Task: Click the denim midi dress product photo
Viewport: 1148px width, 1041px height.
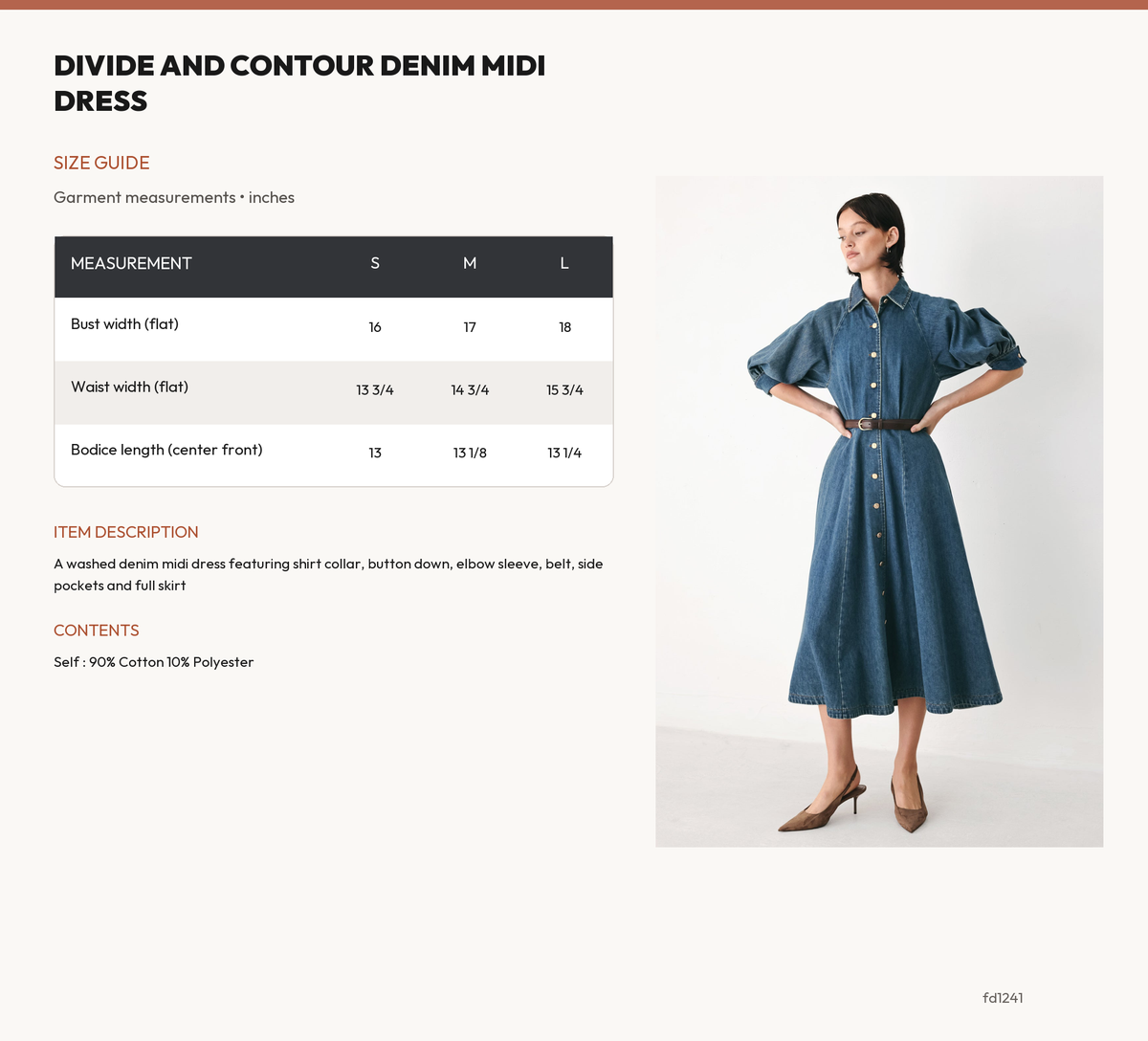Action: [x=879, y=511]
